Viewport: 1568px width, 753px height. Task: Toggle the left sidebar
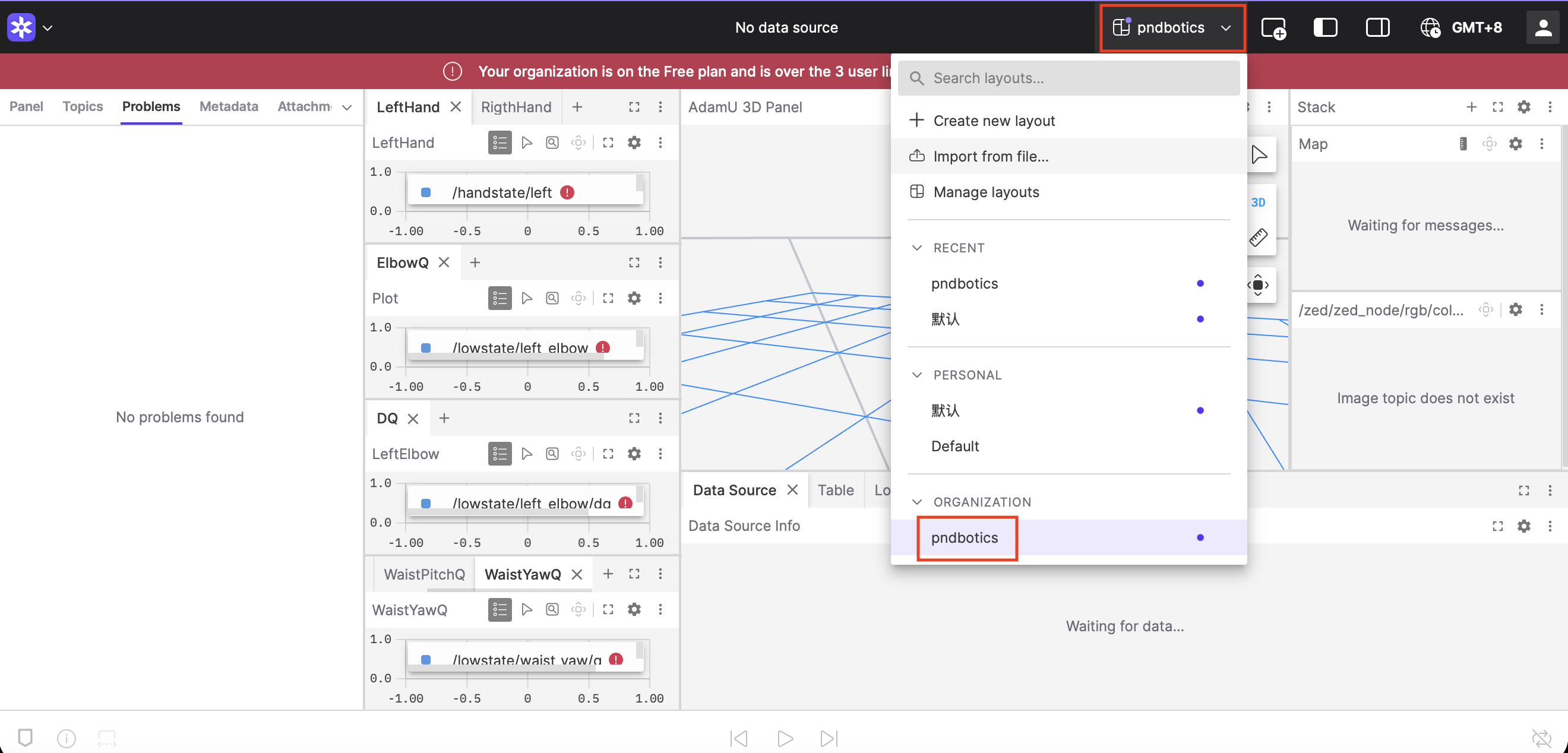(1325, 27)
